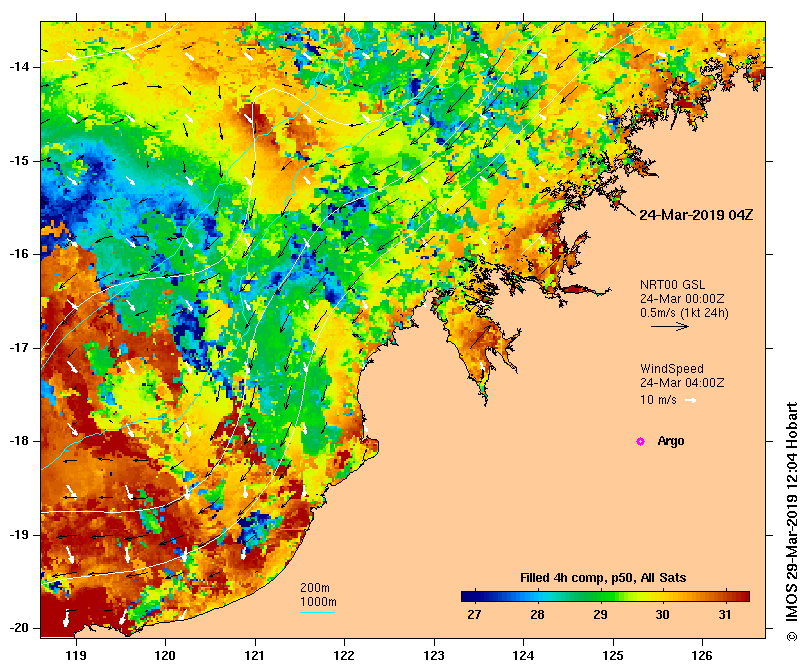
Task: Click longitude label '122'
Action: 344,656
